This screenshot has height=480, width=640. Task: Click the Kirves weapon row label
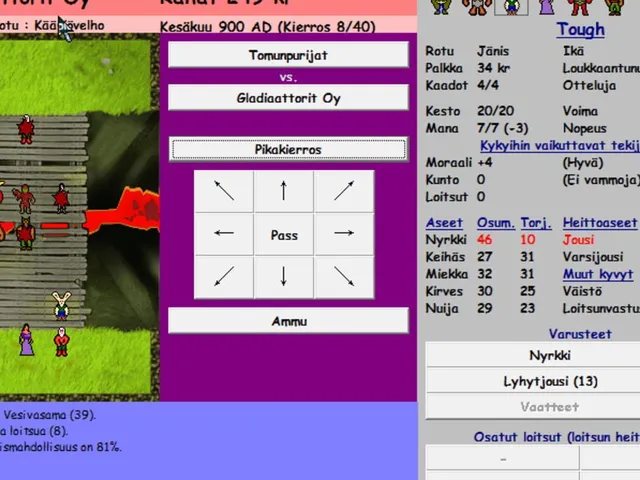pyautogui.click(x=444, y=291)
